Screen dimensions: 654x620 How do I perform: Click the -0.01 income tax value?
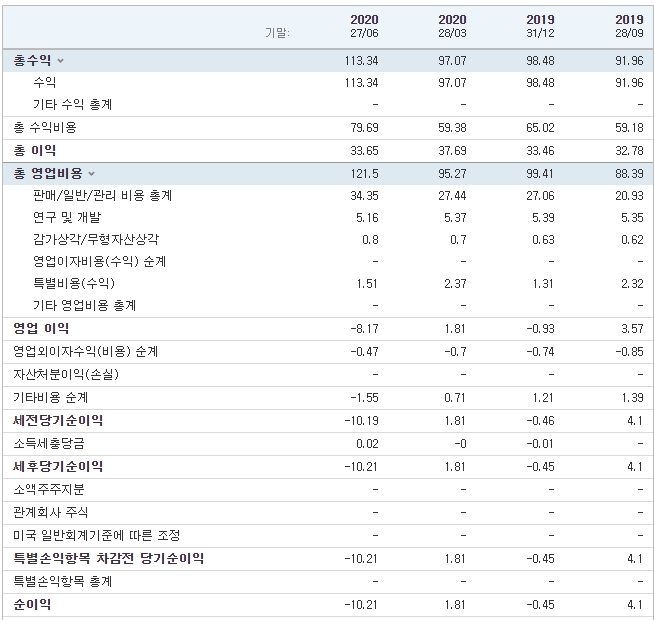click(540, 443)
